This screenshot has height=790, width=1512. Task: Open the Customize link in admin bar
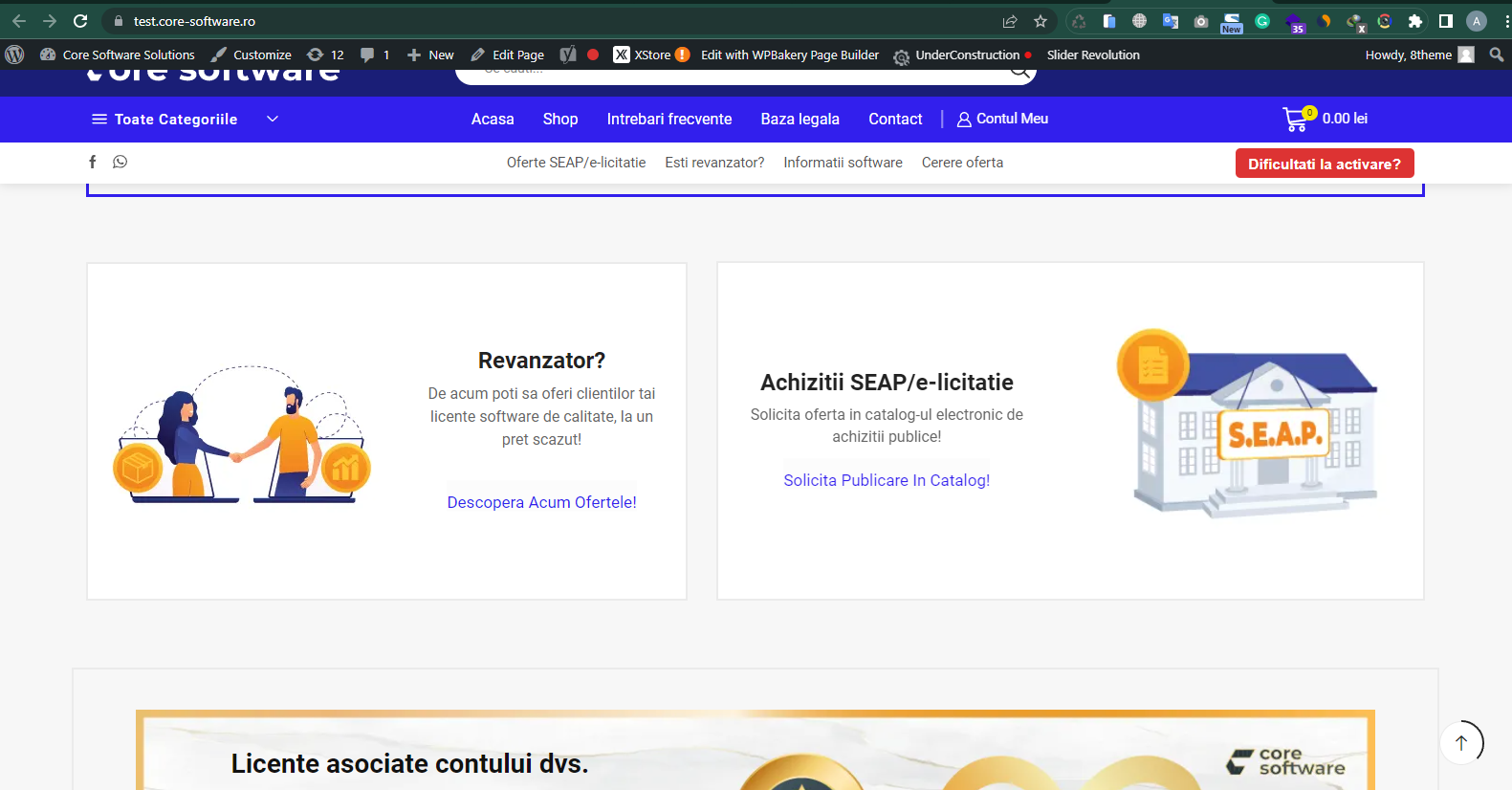click(x=252, y=55)
